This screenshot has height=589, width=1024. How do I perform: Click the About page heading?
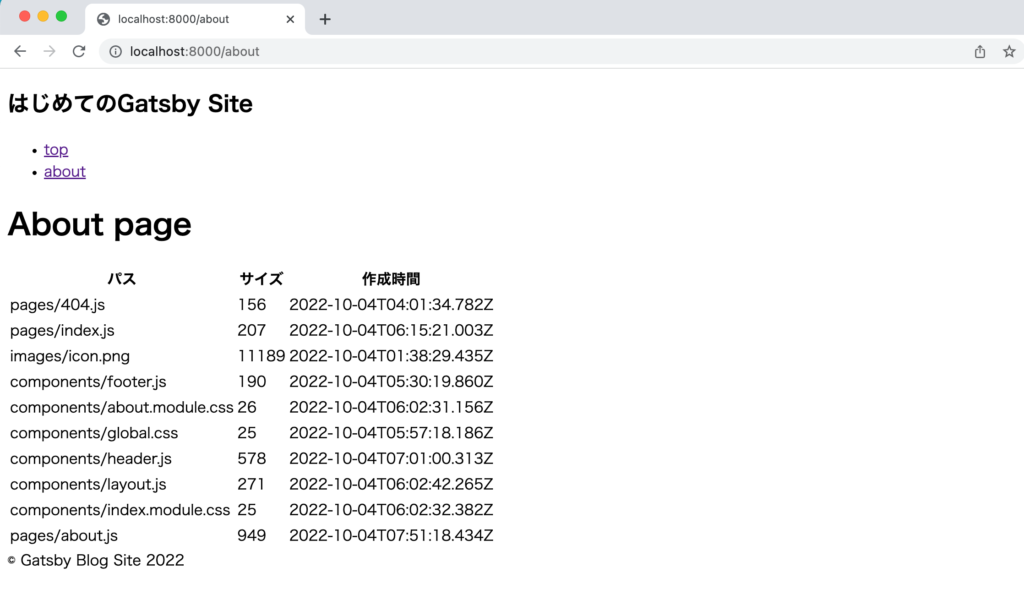click(x=99, y=224)
